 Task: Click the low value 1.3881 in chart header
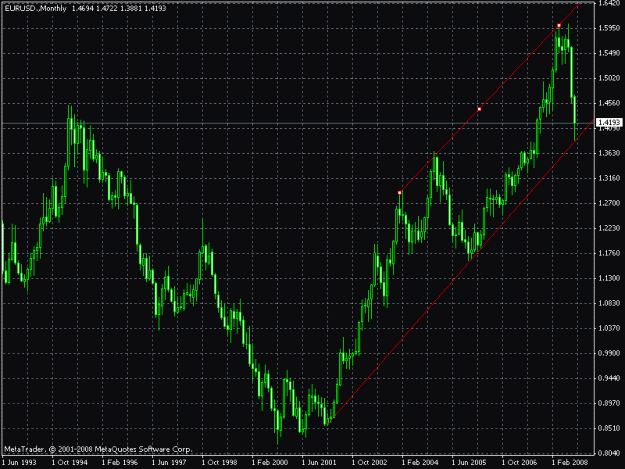tap(131, 8)
